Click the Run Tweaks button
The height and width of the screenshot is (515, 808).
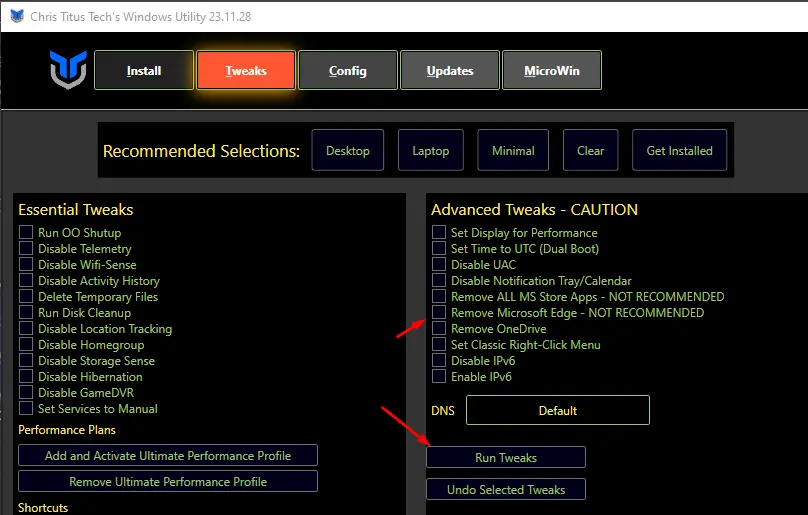tap(506, 457)
